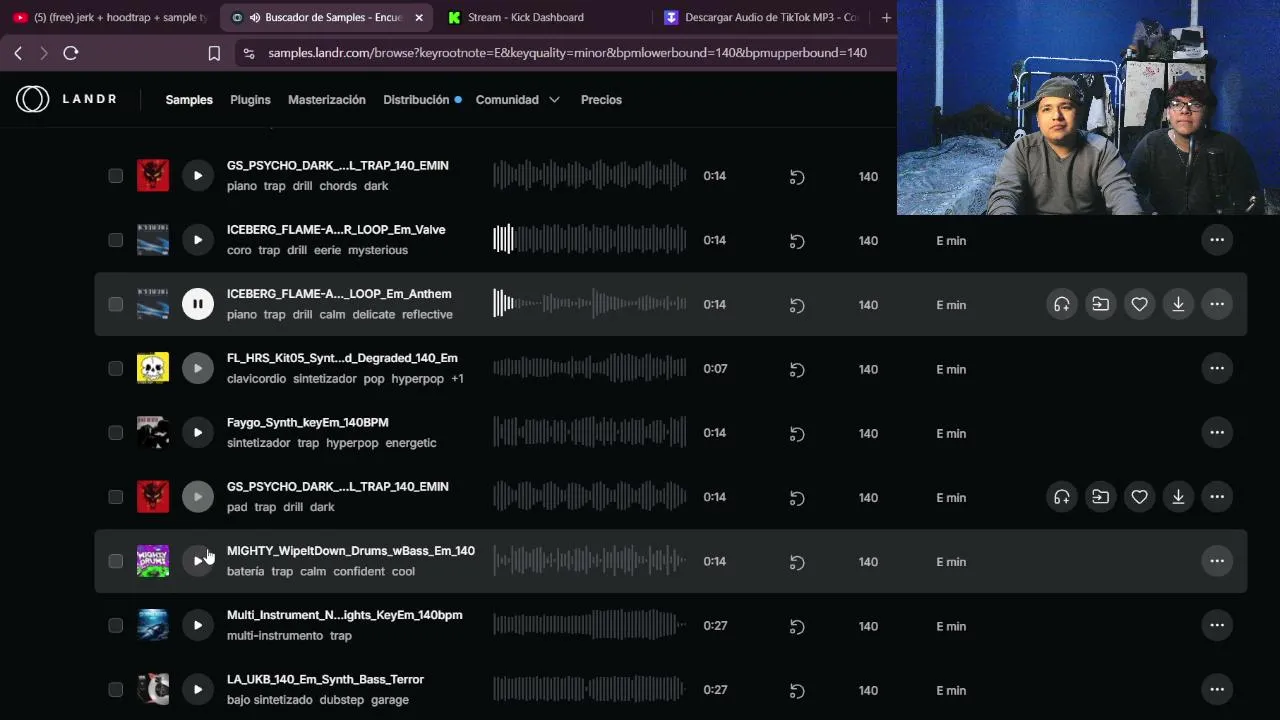1280x720 pixels.
Task: Add GS_PSYCHO_DARK pad sample to folder
Action: (x=1101, y=497)
